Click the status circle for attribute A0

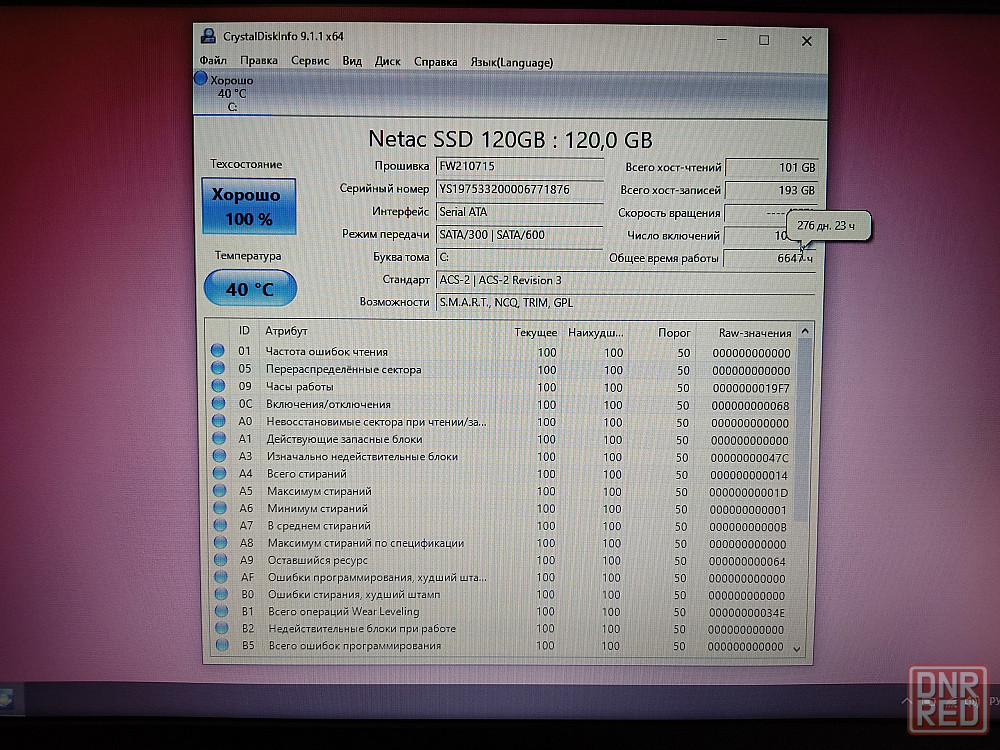click(219, 420)
